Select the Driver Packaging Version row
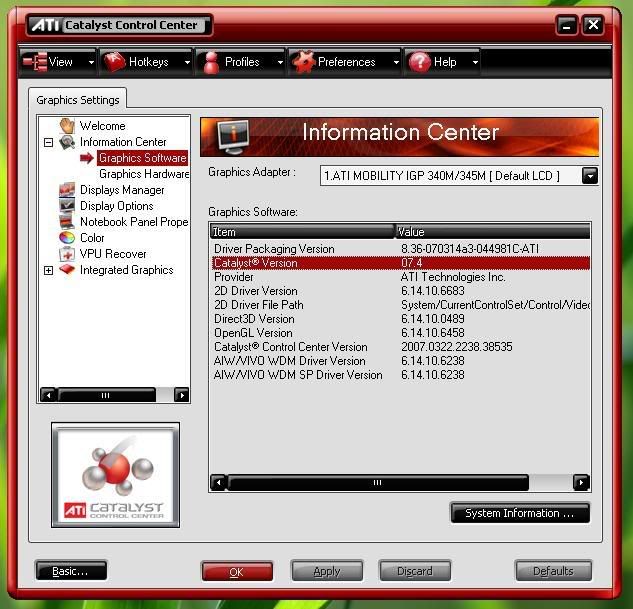The image size is (633, 609). click(x=401, y=249)
